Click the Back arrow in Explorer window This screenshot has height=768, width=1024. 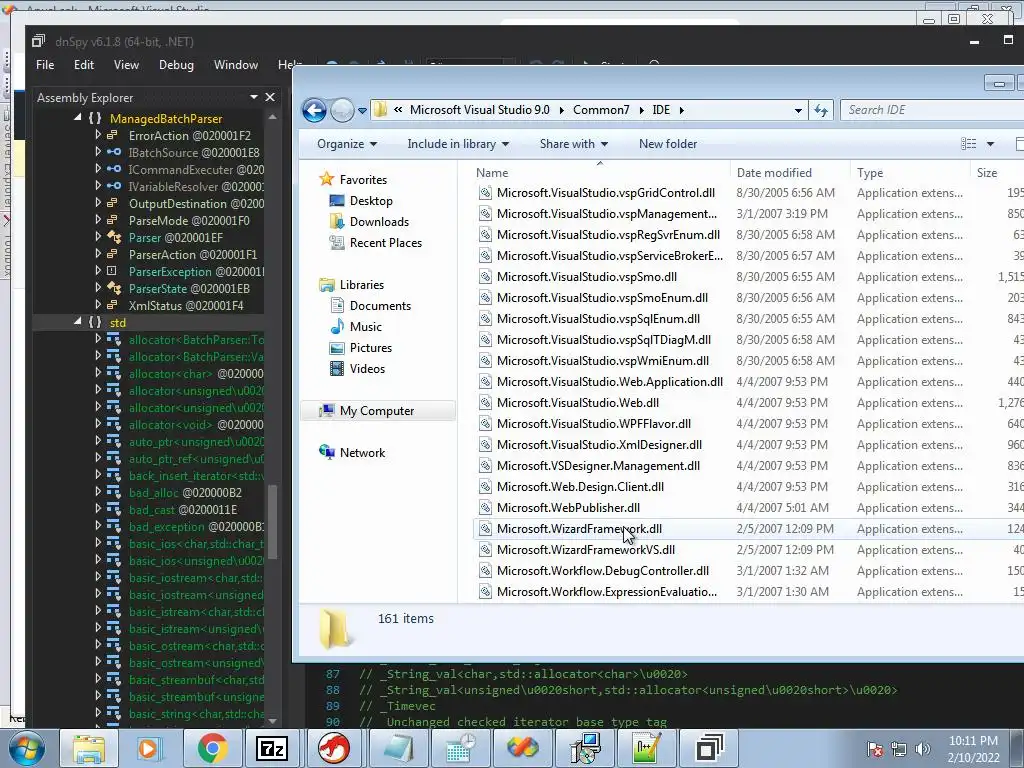point(314,110)
